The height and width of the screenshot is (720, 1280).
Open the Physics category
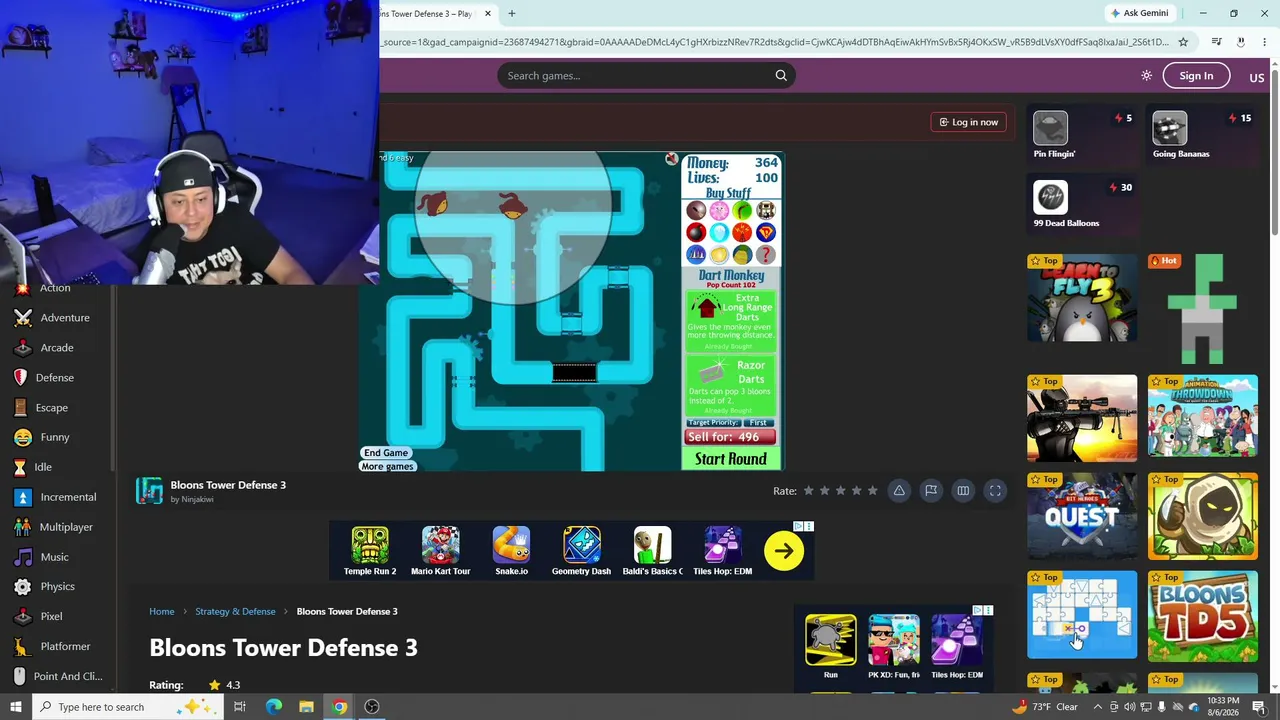click(x=55, y=587)
